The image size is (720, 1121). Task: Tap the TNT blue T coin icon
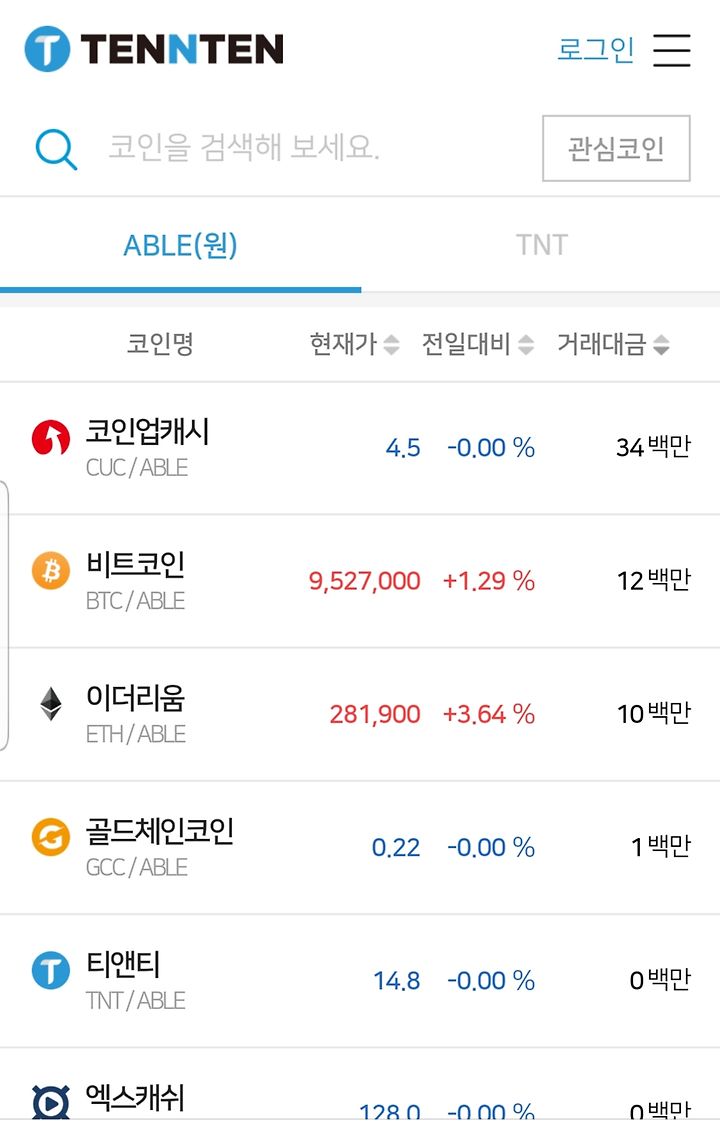click(x=51, y=970)
